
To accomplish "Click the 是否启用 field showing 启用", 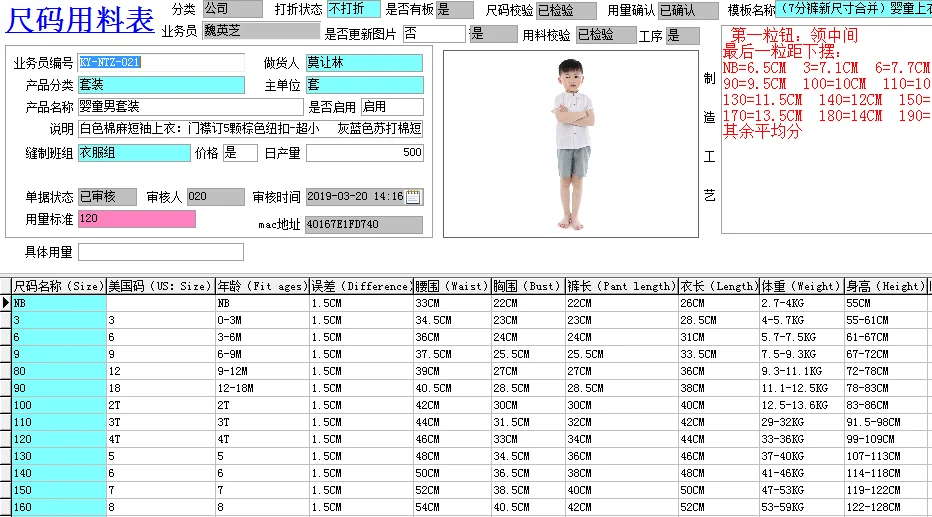I will [392, 107].
